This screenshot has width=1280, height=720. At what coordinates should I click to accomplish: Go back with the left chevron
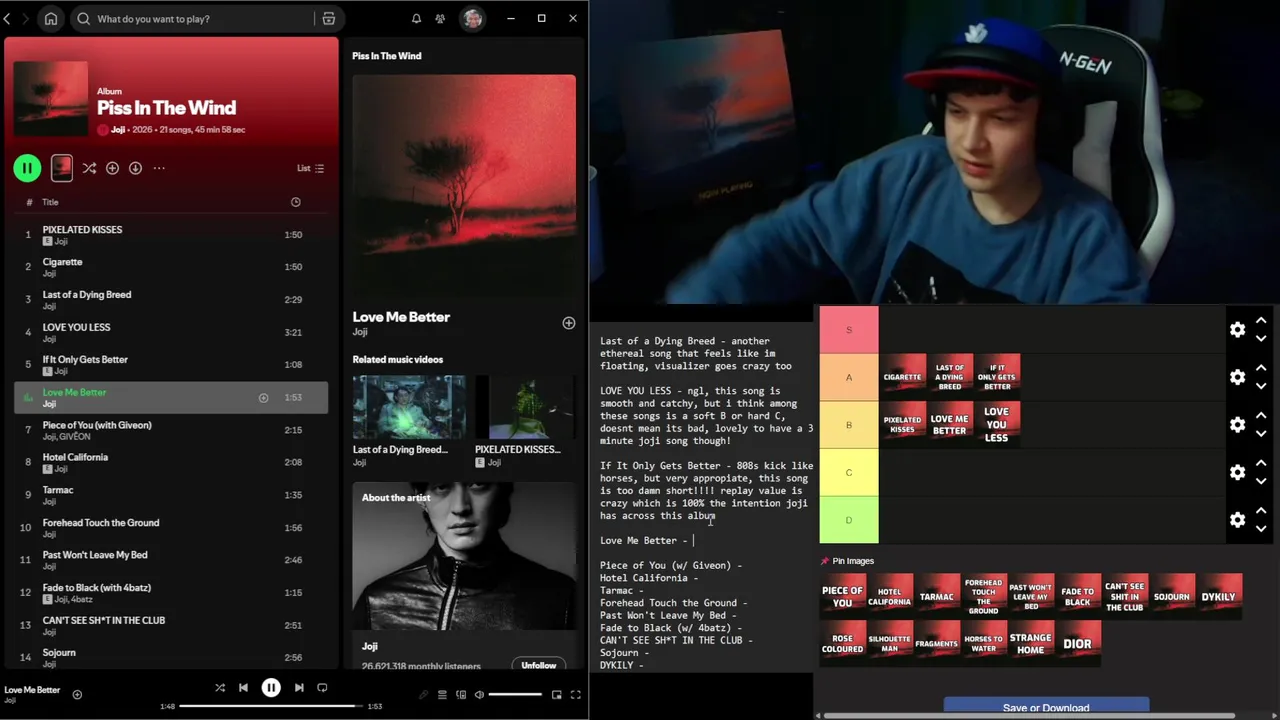(x=7, y=18)
